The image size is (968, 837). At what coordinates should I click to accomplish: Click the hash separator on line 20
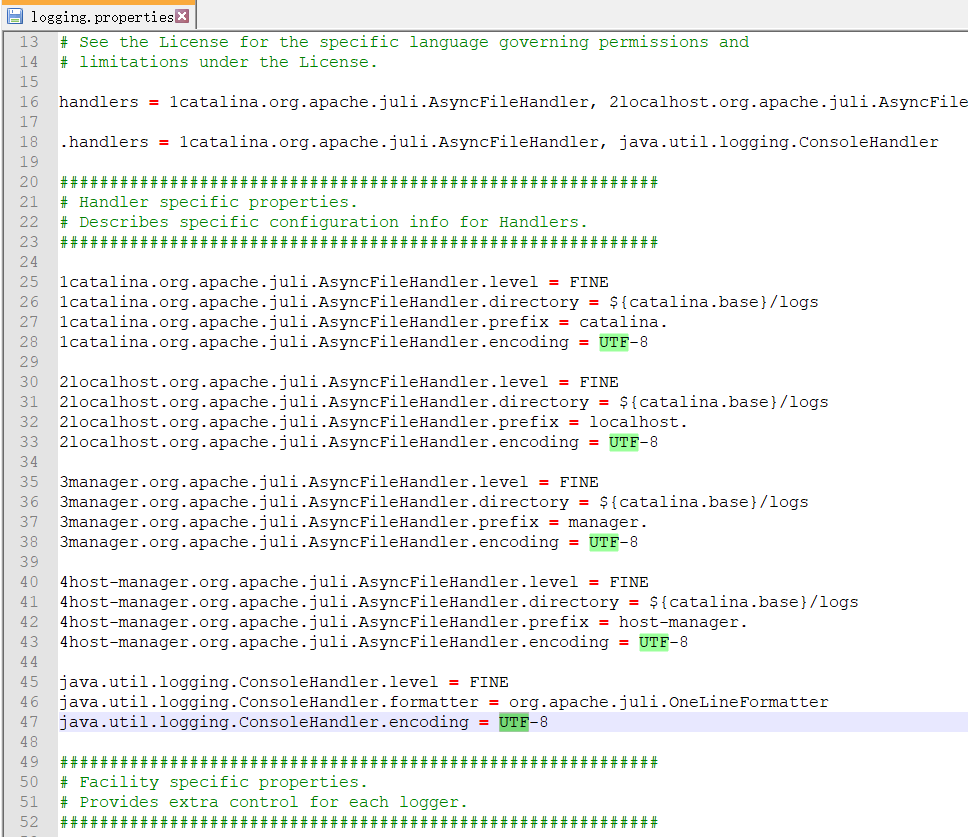359,182
